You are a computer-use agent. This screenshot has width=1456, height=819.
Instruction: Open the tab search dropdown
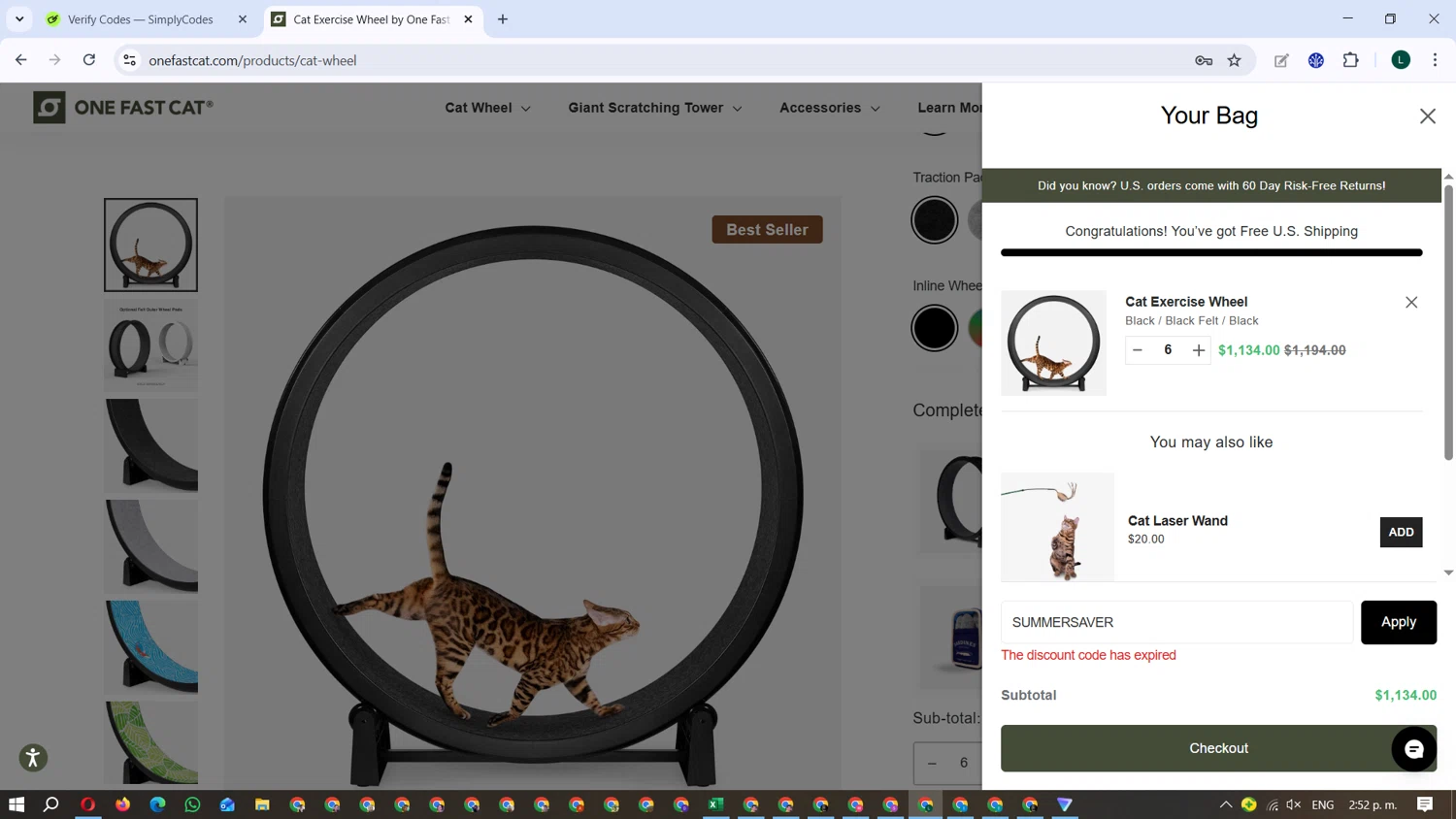click(x=19, y=19)
